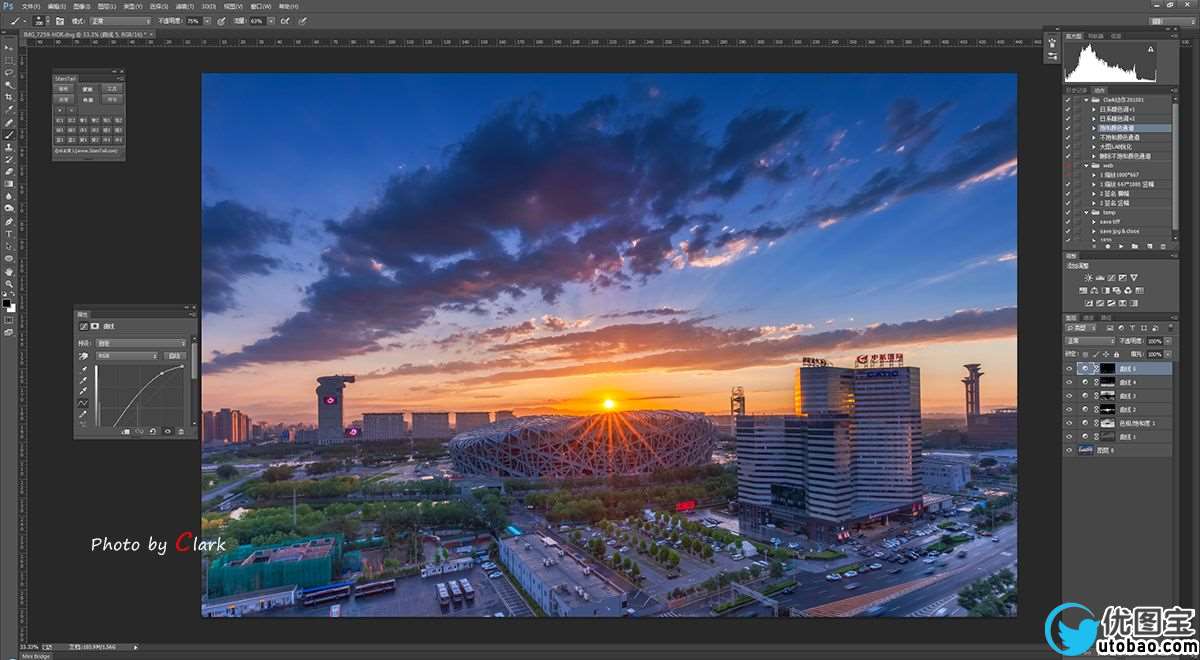Open the Layers opacity 100% dropdown
The width and height of the screenshot is (1200, 660).
1168,341
